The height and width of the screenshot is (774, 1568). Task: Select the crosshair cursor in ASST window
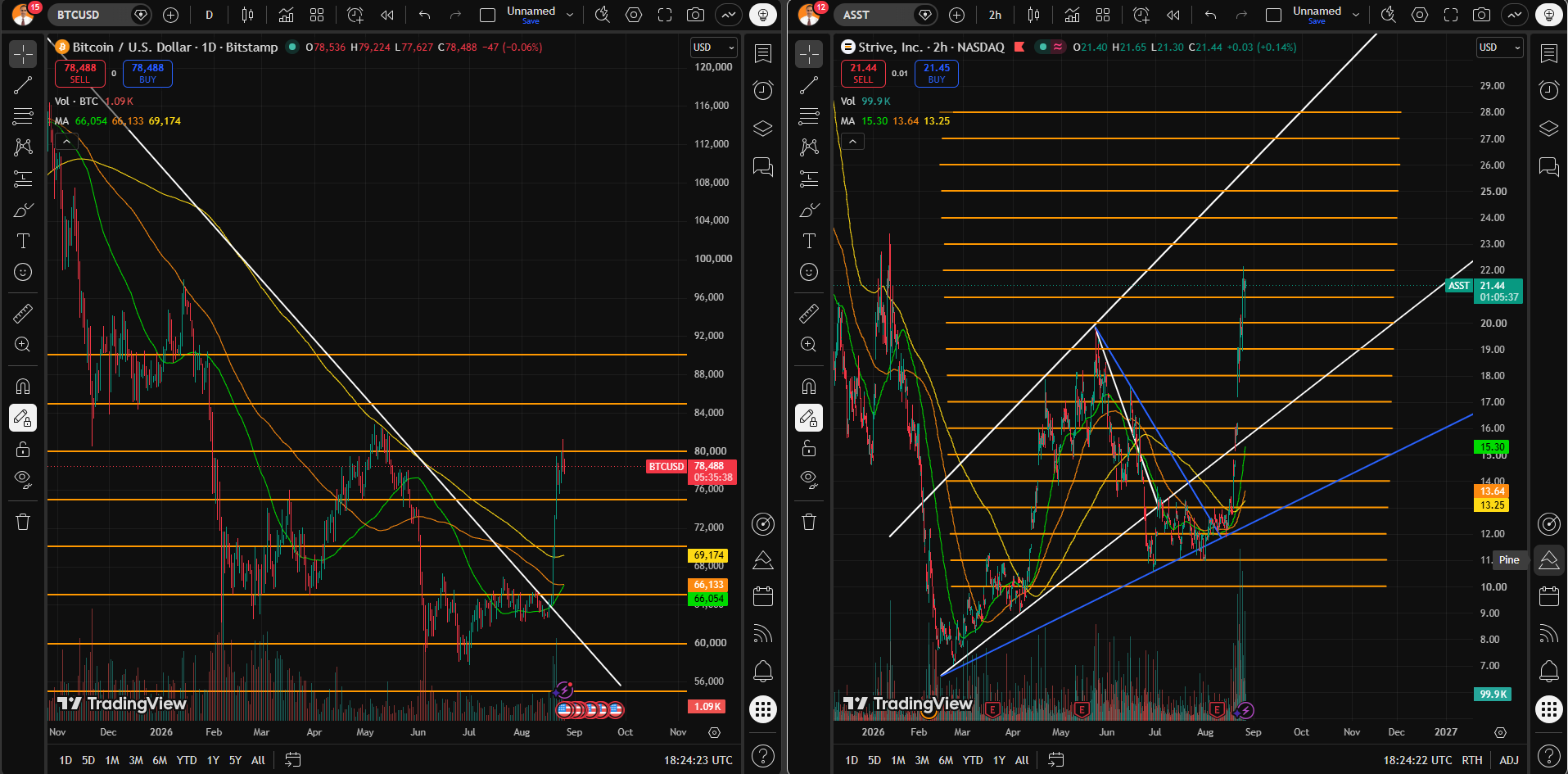(x=809, y=54)
